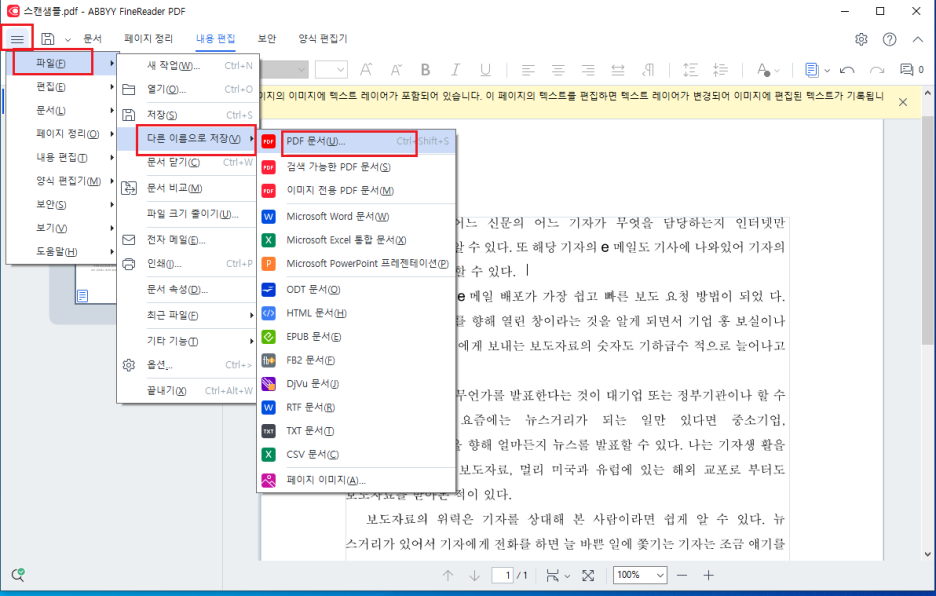Viewport: 936px width, 596px height.
Task: Open the help question mark icon
Action: point(889,39)
